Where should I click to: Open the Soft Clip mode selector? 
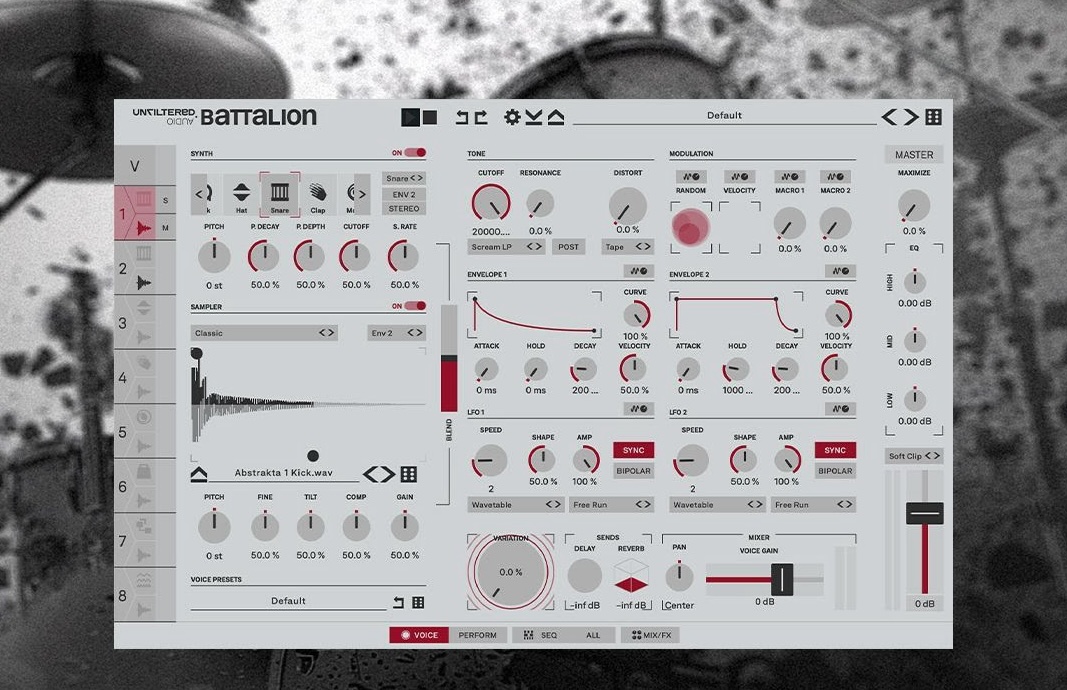(914, 456)
